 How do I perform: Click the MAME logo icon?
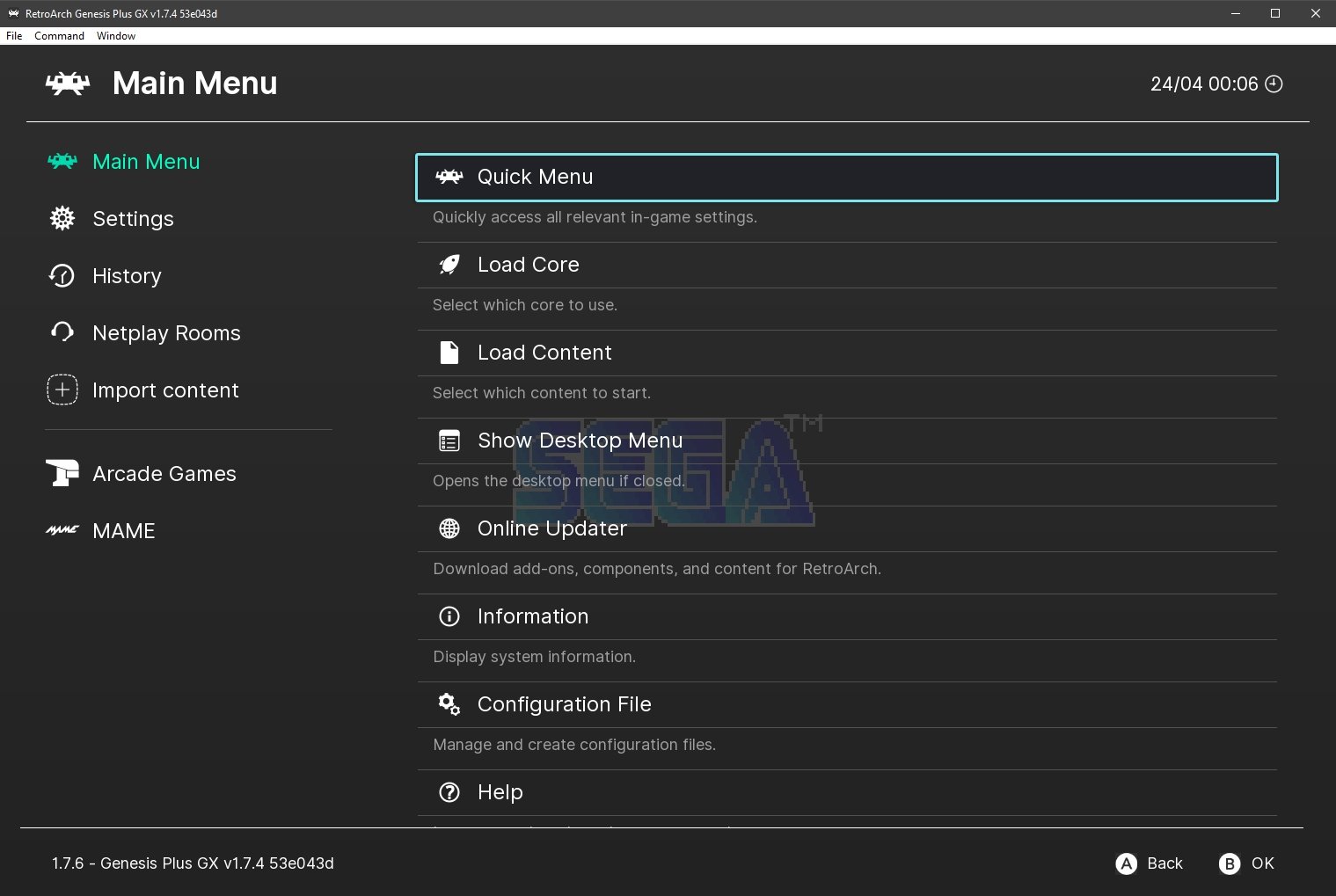pyautogui.click(x=62, y=530)
